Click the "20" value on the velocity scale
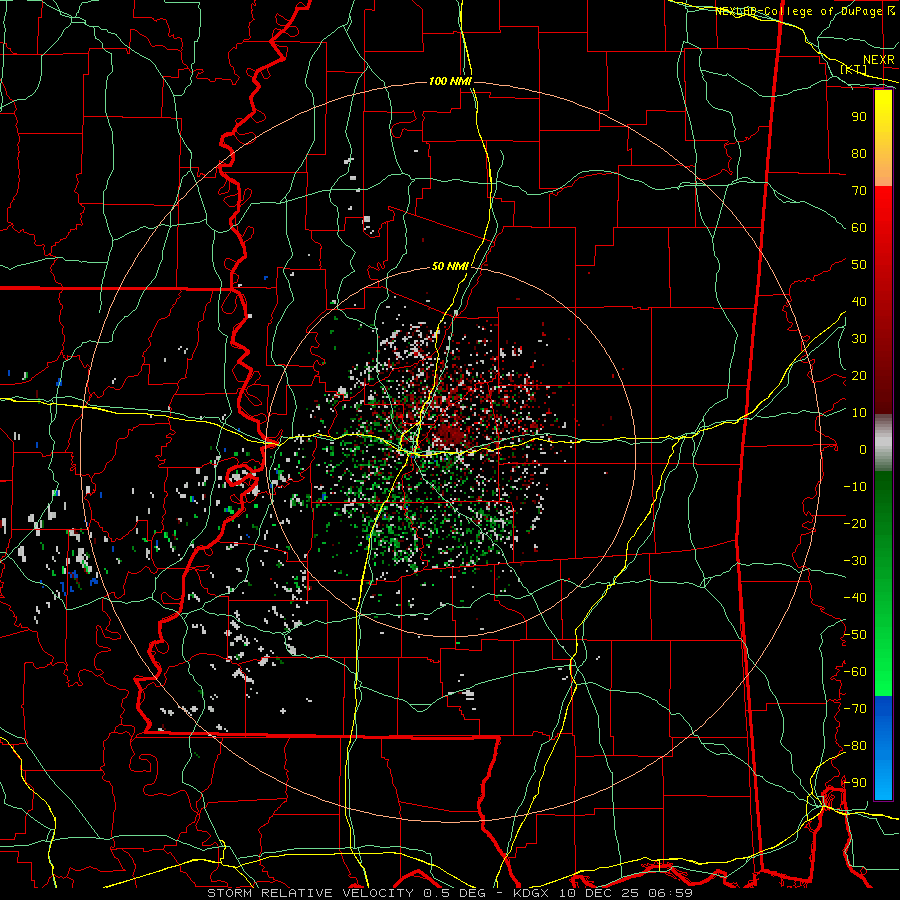Image resolution: width=900 pixels, height=900 pixels. point(859,376)
